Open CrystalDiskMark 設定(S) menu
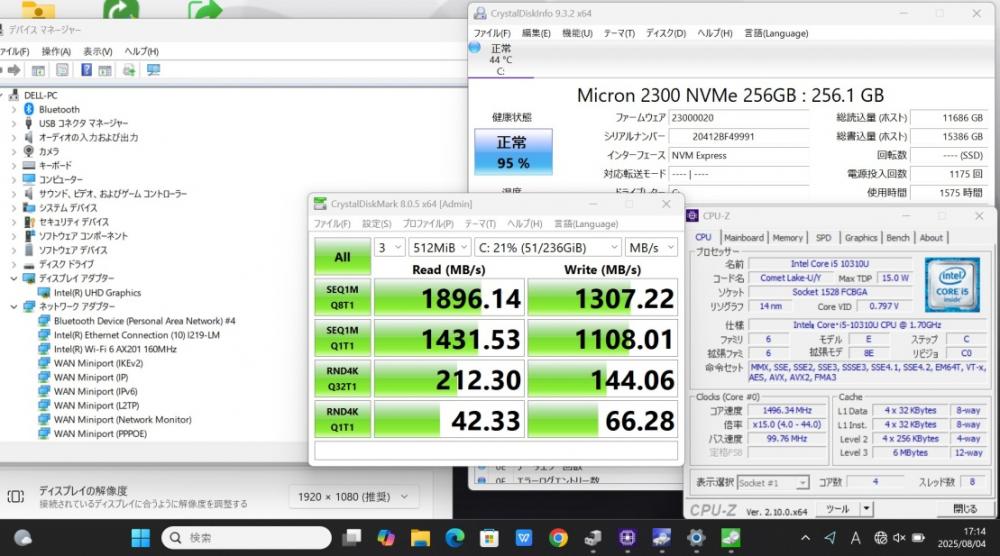Image resolution: width=1000 pixels, height=556 pixels. tap(376, 224)
